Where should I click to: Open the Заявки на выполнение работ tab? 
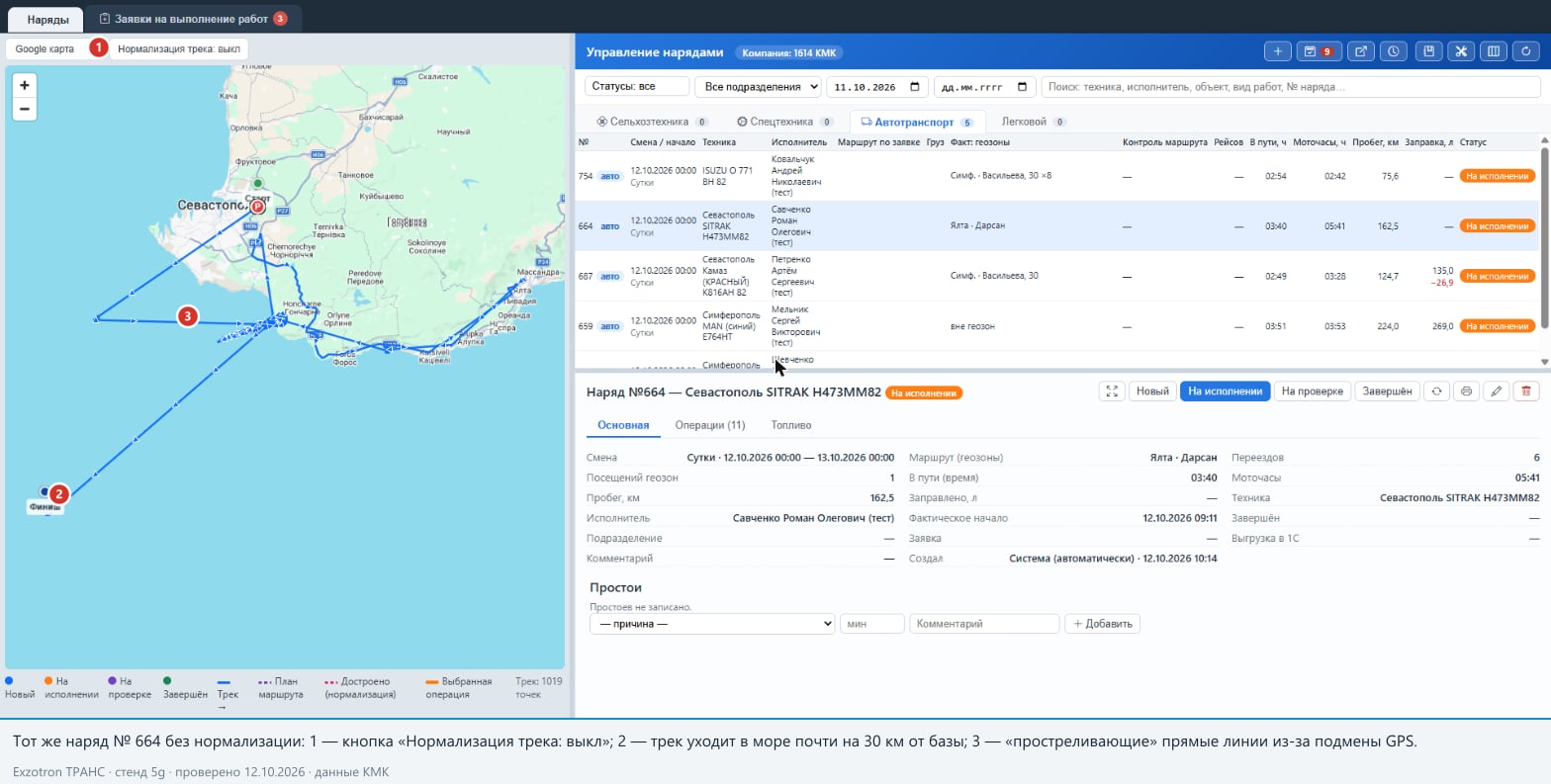point(193,18)
